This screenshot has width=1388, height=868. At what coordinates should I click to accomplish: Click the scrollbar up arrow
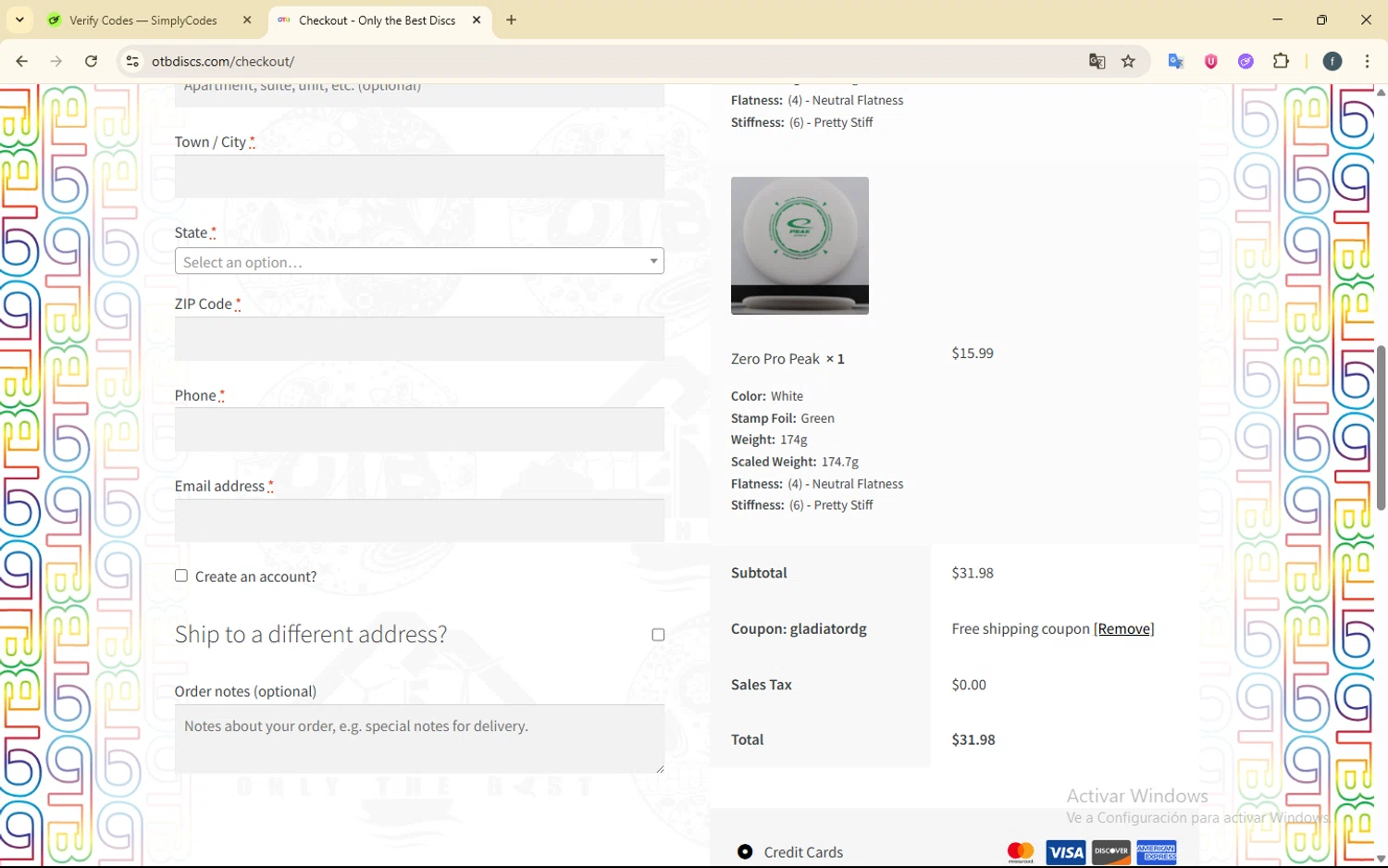(1381, 93)
